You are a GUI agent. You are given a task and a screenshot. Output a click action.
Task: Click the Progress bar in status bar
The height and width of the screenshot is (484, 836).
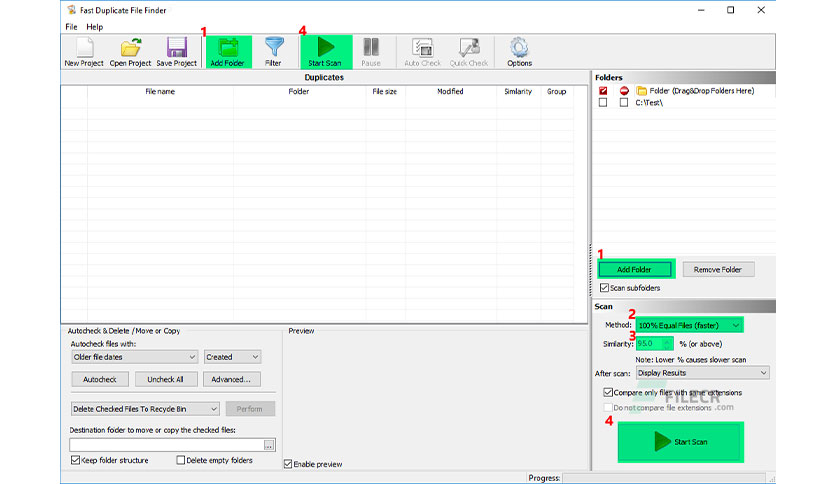click(665, 478)
